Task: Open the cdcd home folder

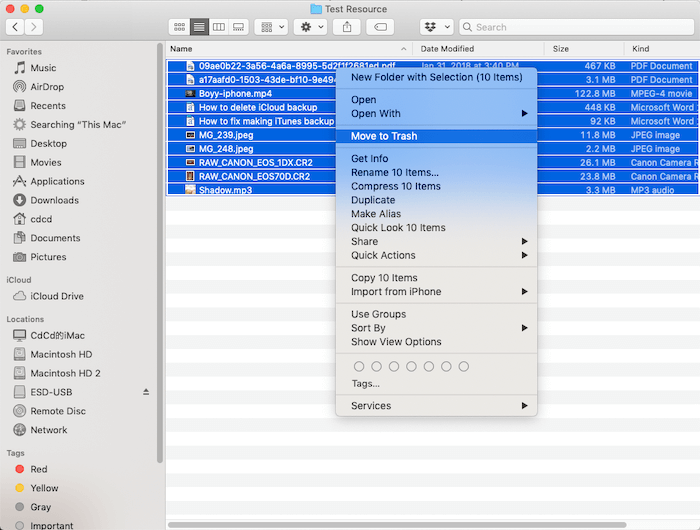Action: pyautogui.click(x=33, y=219)
